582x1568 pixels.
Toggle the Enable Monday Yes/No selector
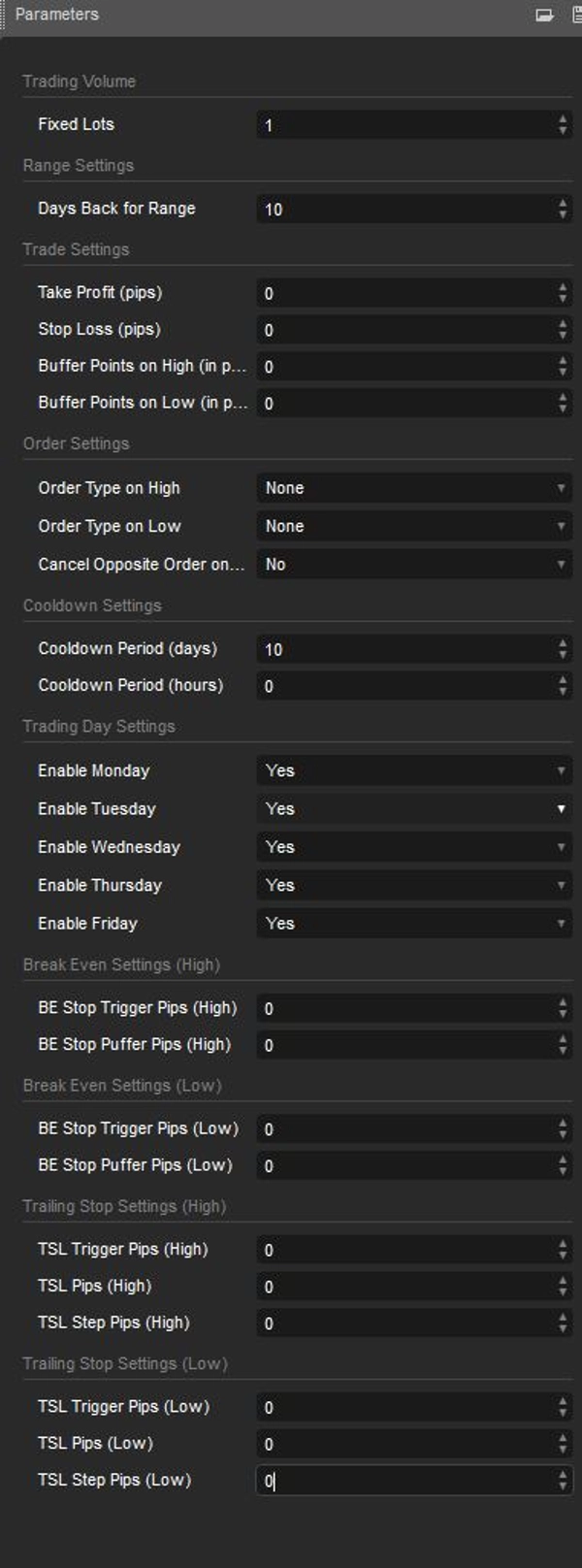(413, 770)
